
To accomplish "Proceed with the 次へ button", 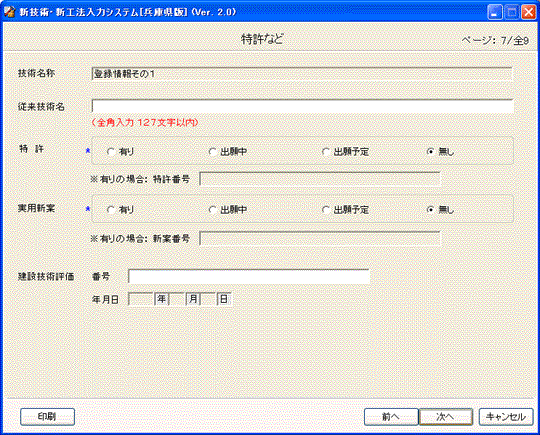I will (x=446, y=417).
